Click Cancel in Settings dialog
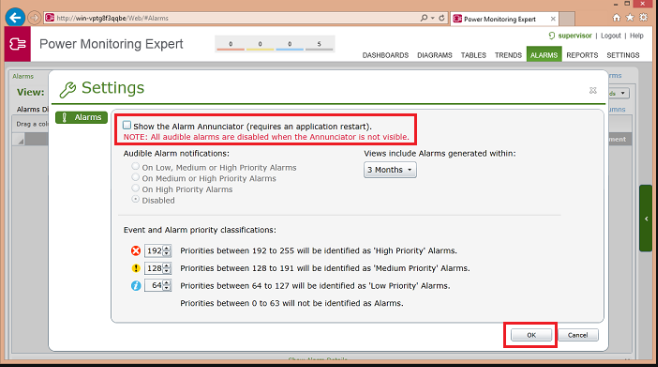The height and width of the screenshot is (367, 658). (578, 335)
